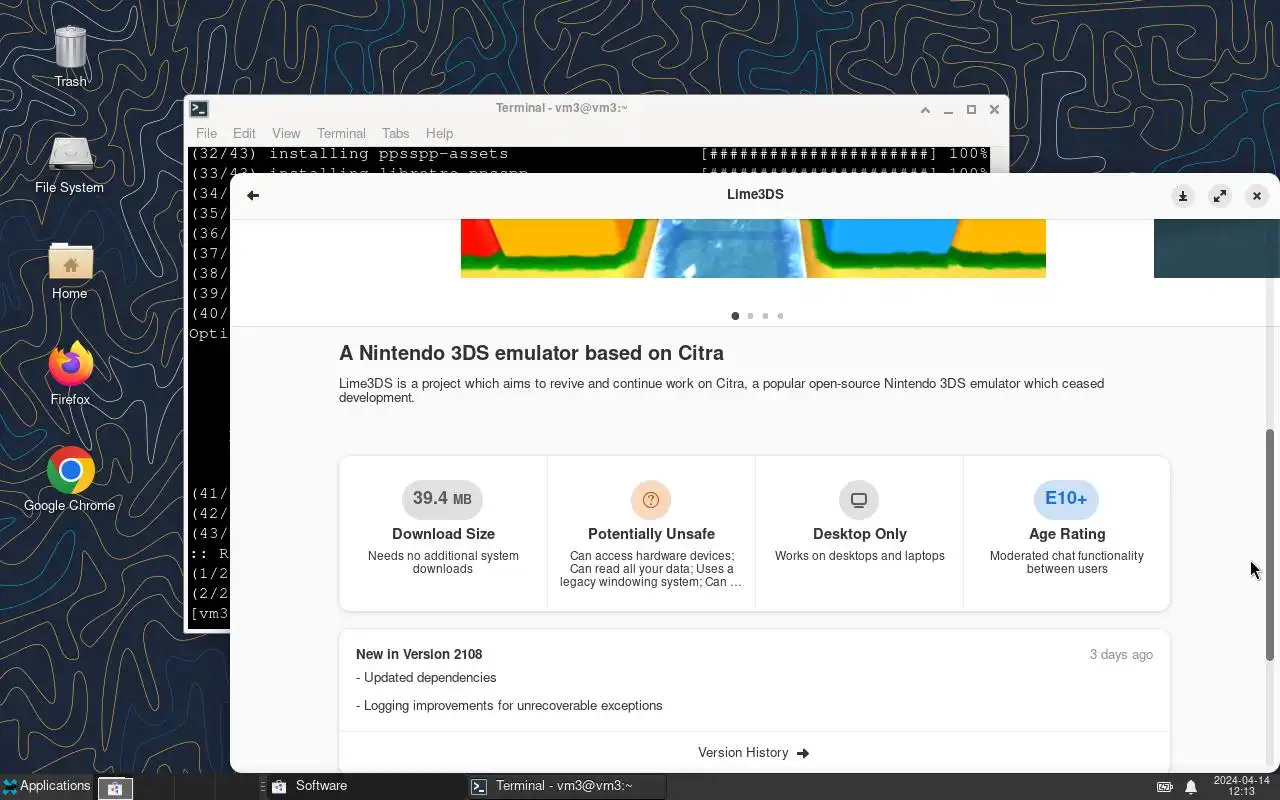Minimize the Terminal window
The image size is (1280, 800).
point(948,110)
